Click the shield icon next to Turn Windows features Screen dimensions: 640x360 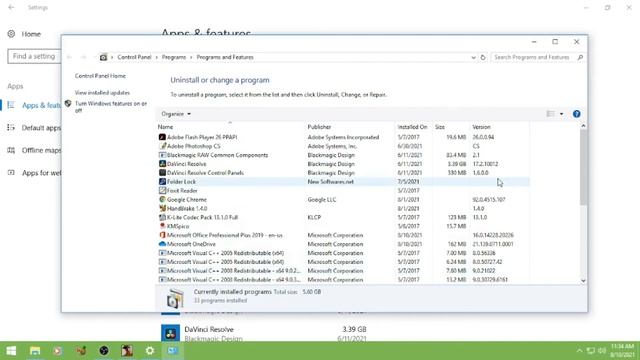coord(68,104)
